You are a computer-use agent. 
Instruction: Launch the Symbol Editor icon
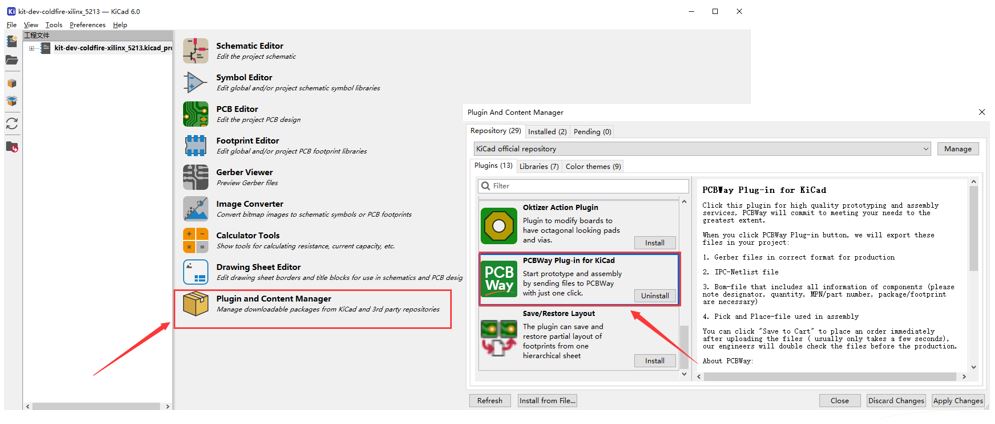[x=196, y=83]
